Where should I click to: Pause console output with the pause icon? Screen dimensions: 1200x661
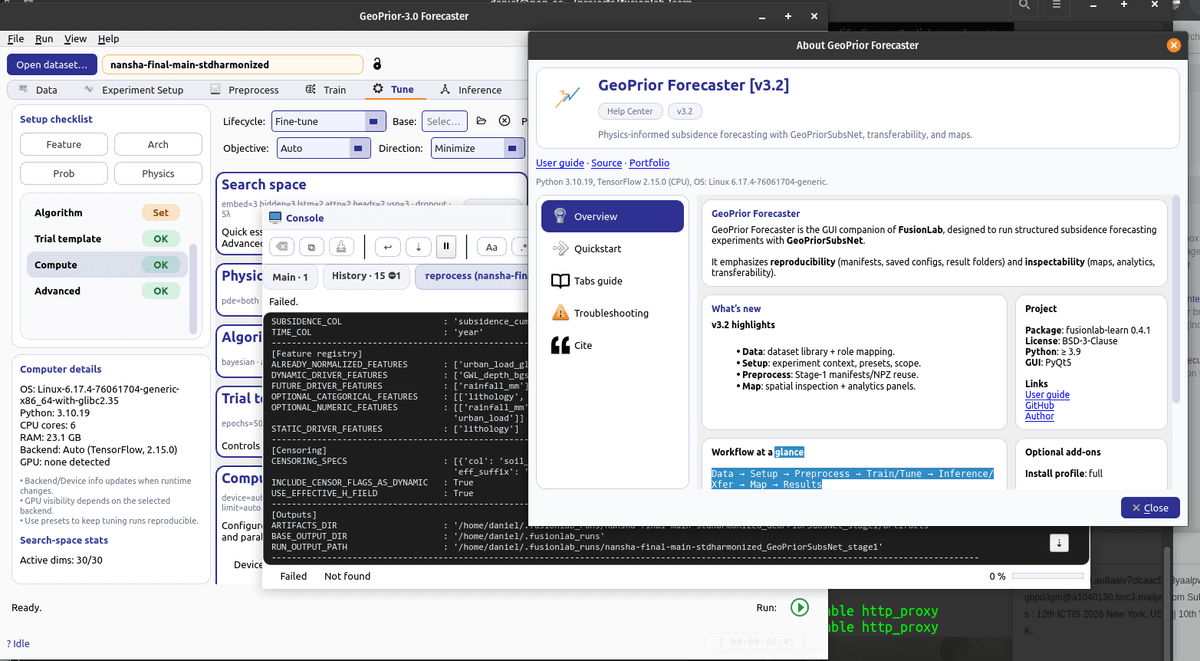(x=446, y=247)
